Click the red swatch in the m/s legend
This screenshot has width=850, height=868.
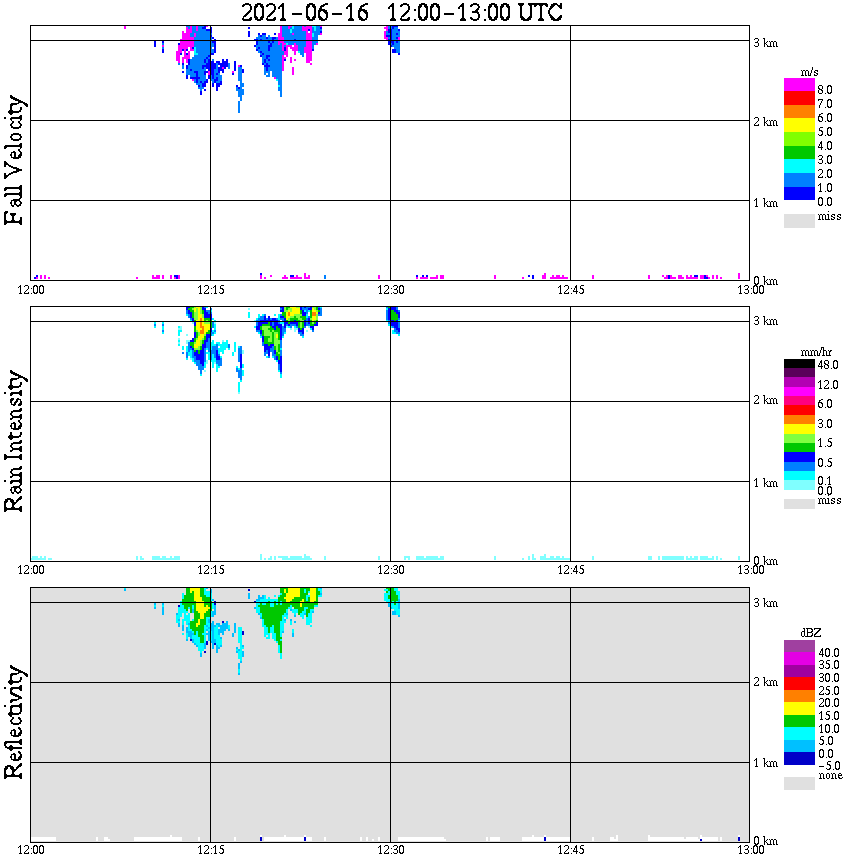pyautogui.click(x=799, y=99)
